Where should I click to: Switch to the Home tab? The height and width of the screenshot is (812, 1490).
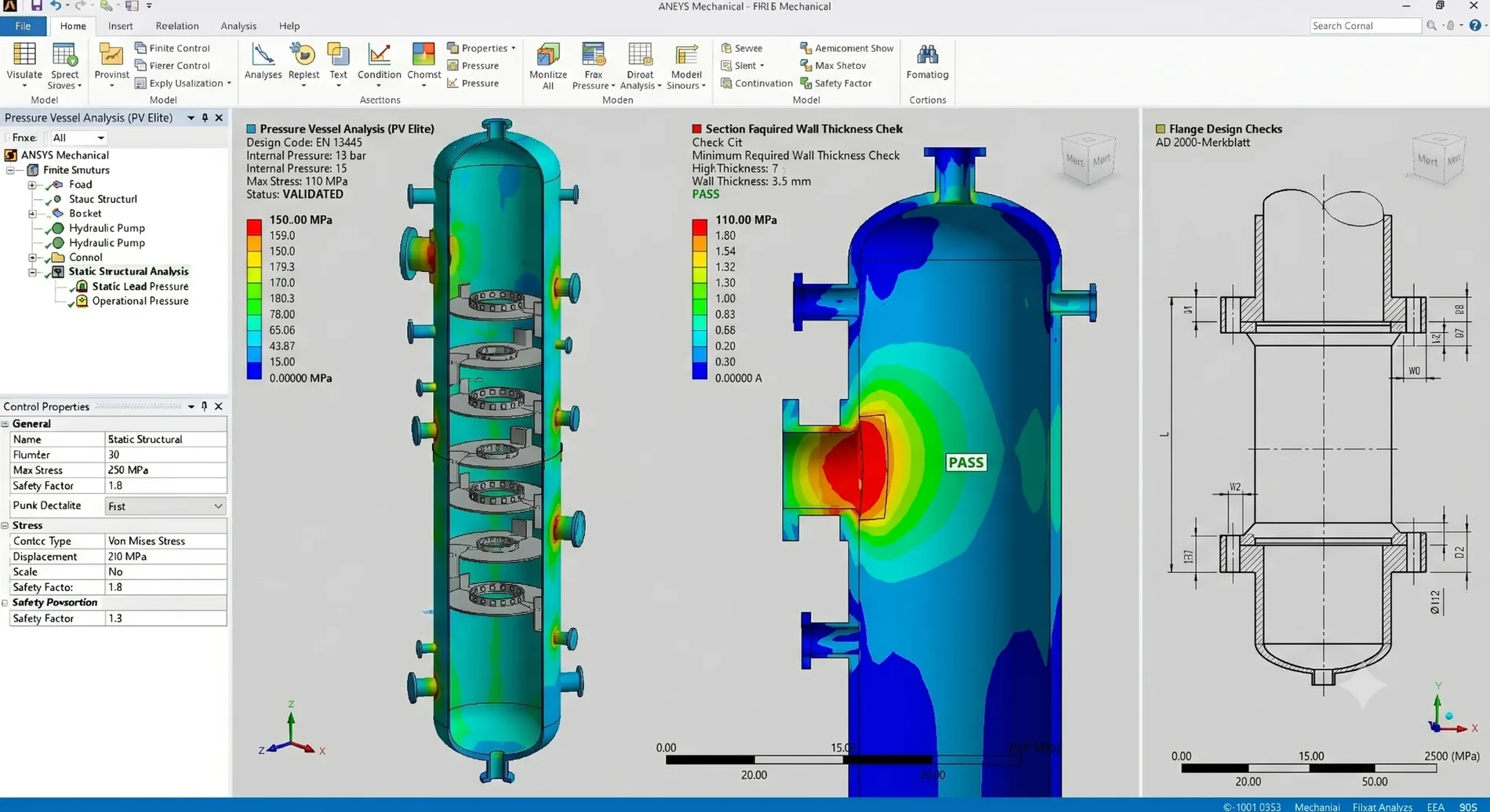tap(73, 26)
